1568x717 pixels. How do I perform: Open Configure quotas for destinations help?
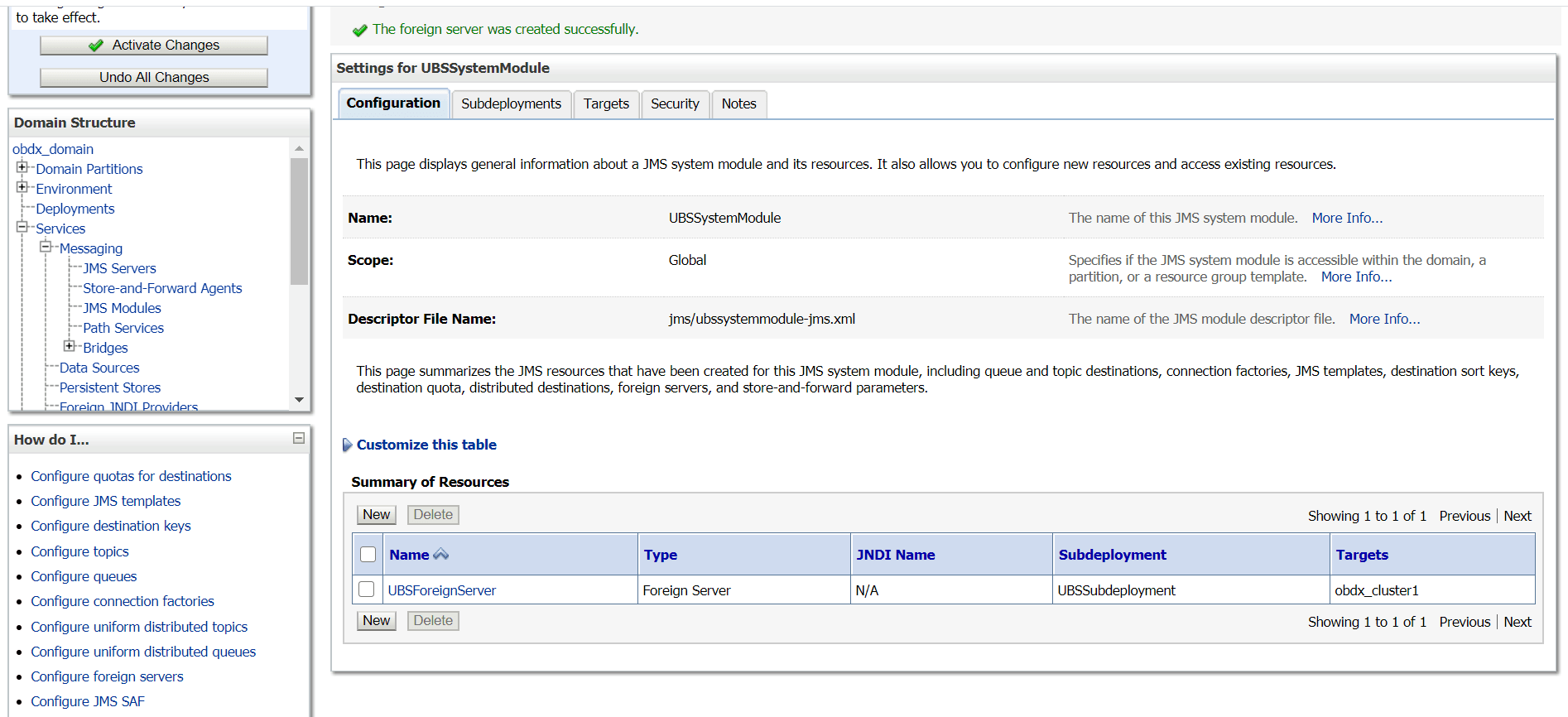[x=131, y=476]
